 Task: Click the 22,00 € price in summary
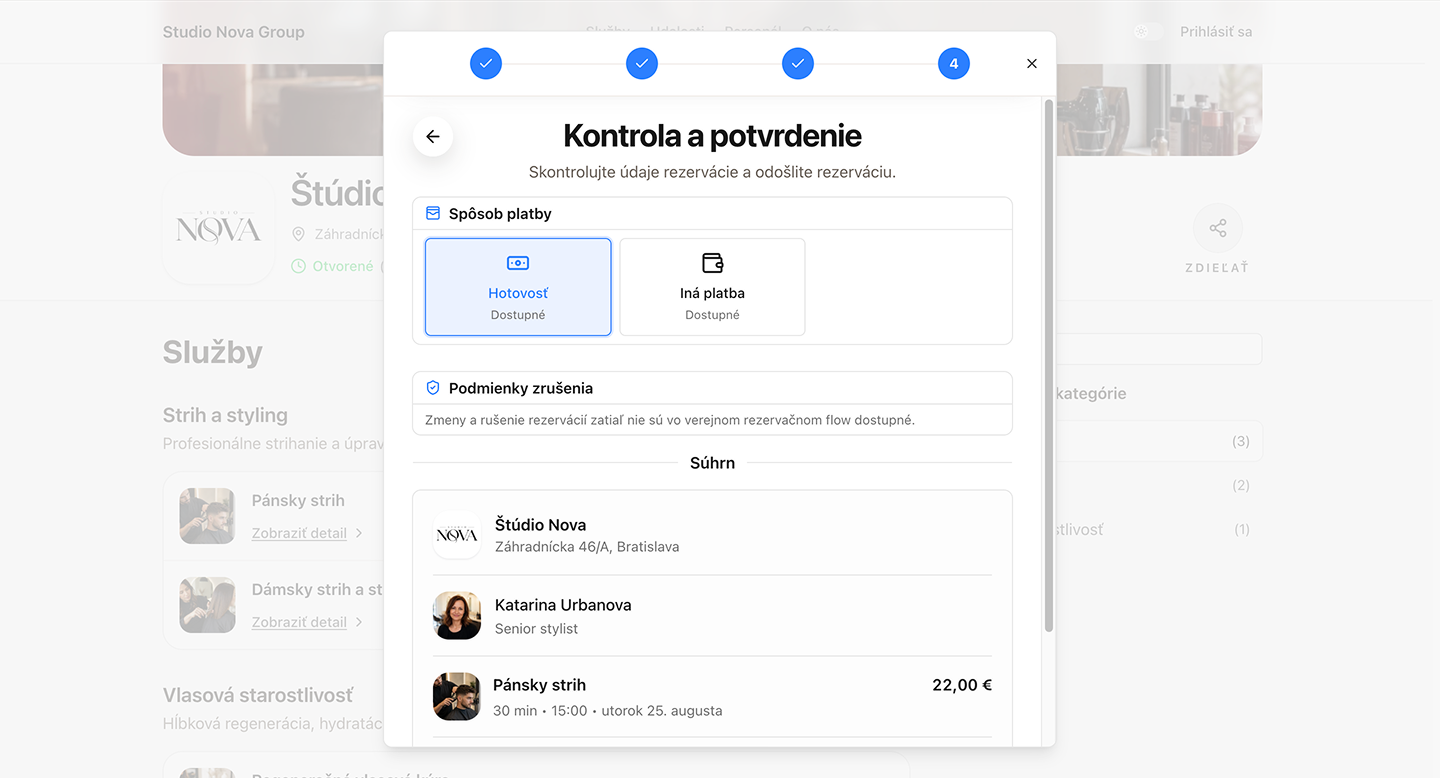click(x=962, y=685)
